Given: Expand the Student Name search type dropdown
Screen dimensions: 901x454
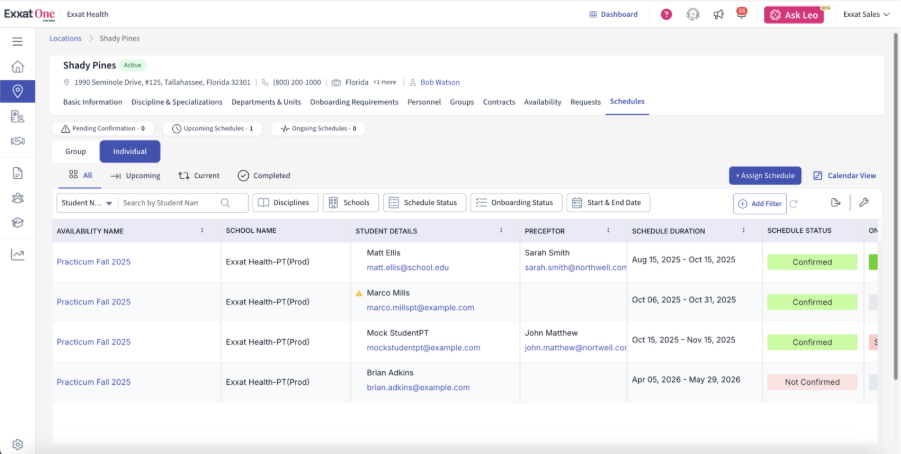Looking at the screenshot, I should tap(86, 203).
